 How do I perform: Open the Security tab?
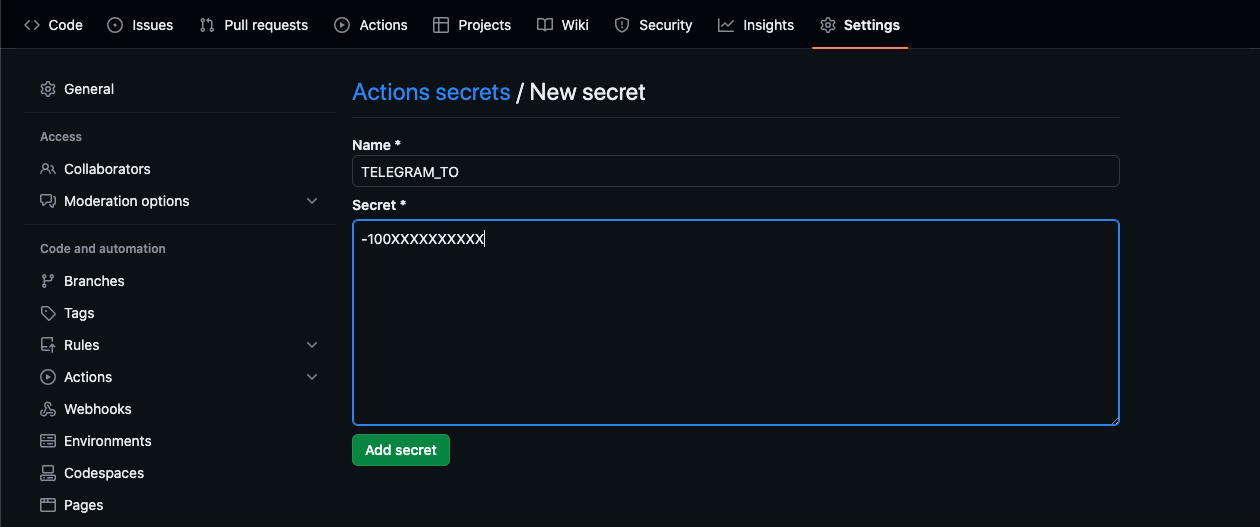653,25
